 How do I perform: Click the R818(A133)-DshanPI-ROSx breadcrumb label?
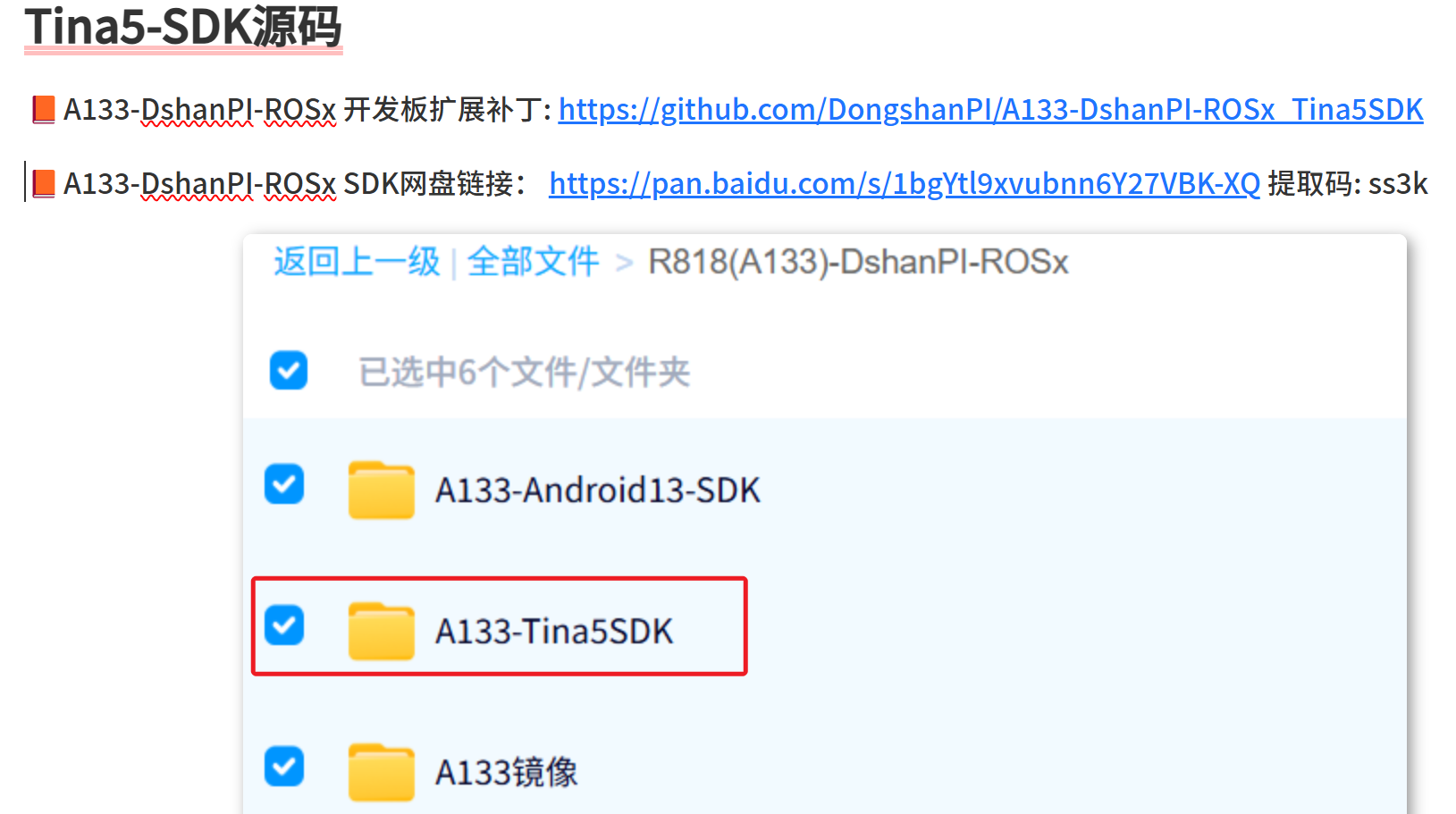pos(858,262)
